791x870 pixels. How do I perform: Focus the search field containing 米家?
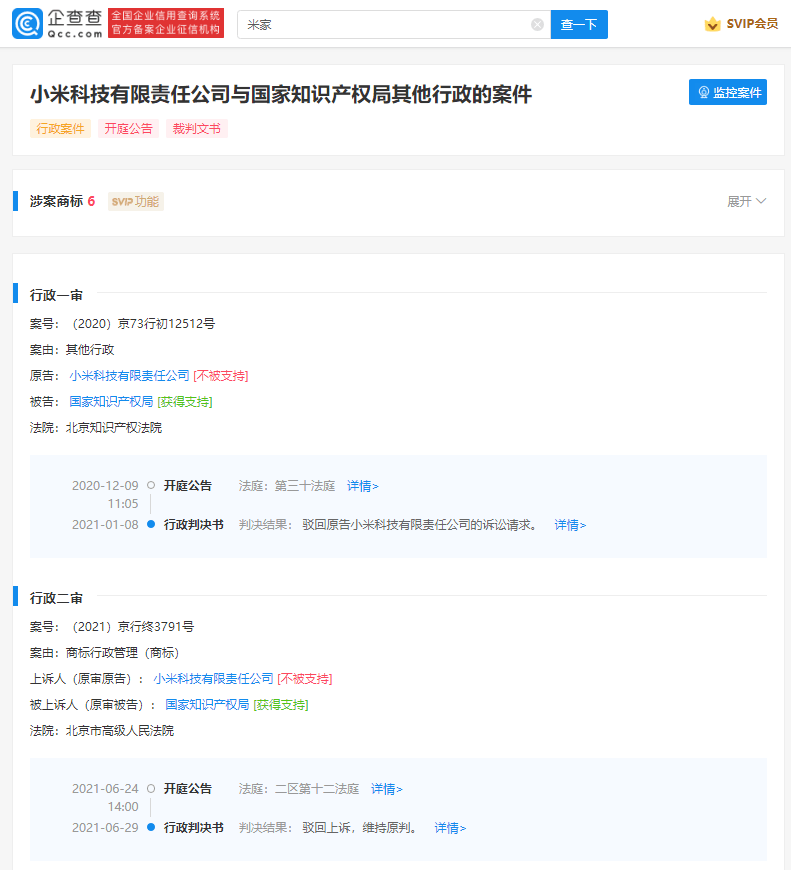point(394,24)
